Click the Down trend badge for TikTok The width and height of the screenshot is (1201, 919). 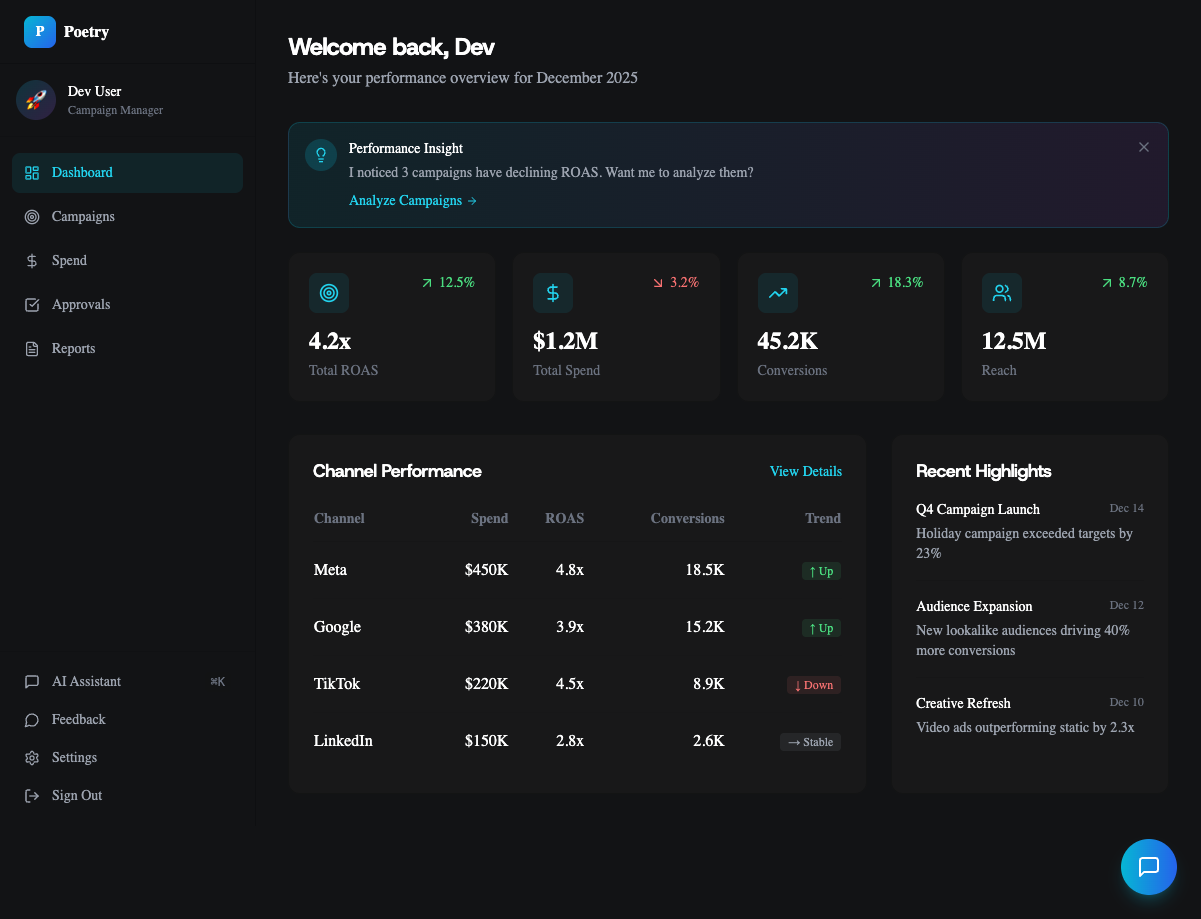pos(813,685)
